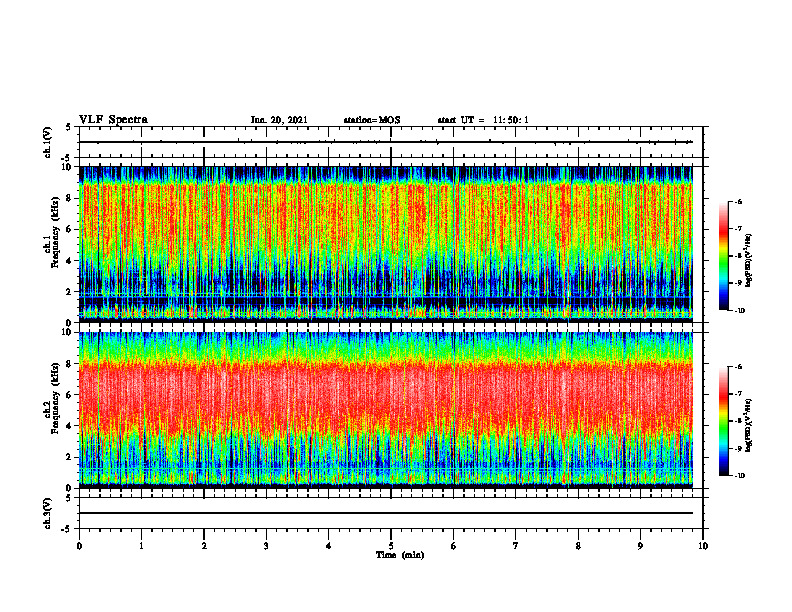Click the '-10' tick on ch.1 color bar
Image resolution: width=792 pixels, height=612 pixels.
(x=740, y=311)
